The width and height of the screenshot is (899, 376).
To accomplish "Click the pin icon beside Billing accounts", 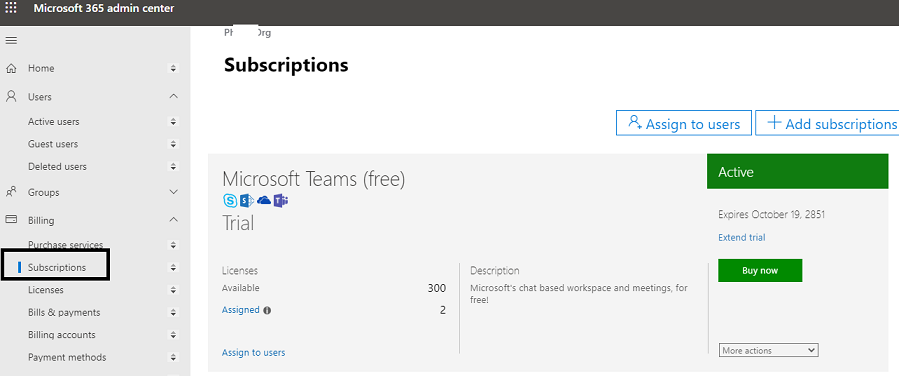I will pyautogui.click(x=173, y=335).
